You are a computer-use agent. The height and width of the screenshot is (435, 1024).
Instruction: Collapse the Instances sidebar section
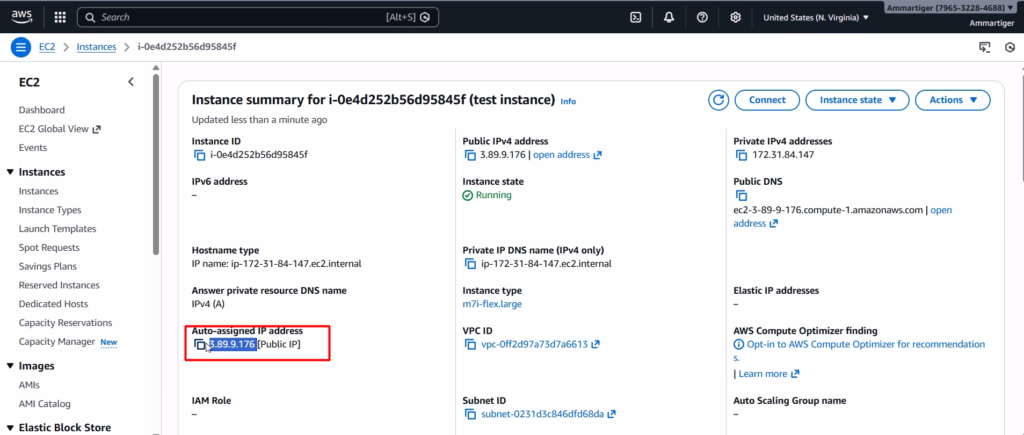[10, 172]
